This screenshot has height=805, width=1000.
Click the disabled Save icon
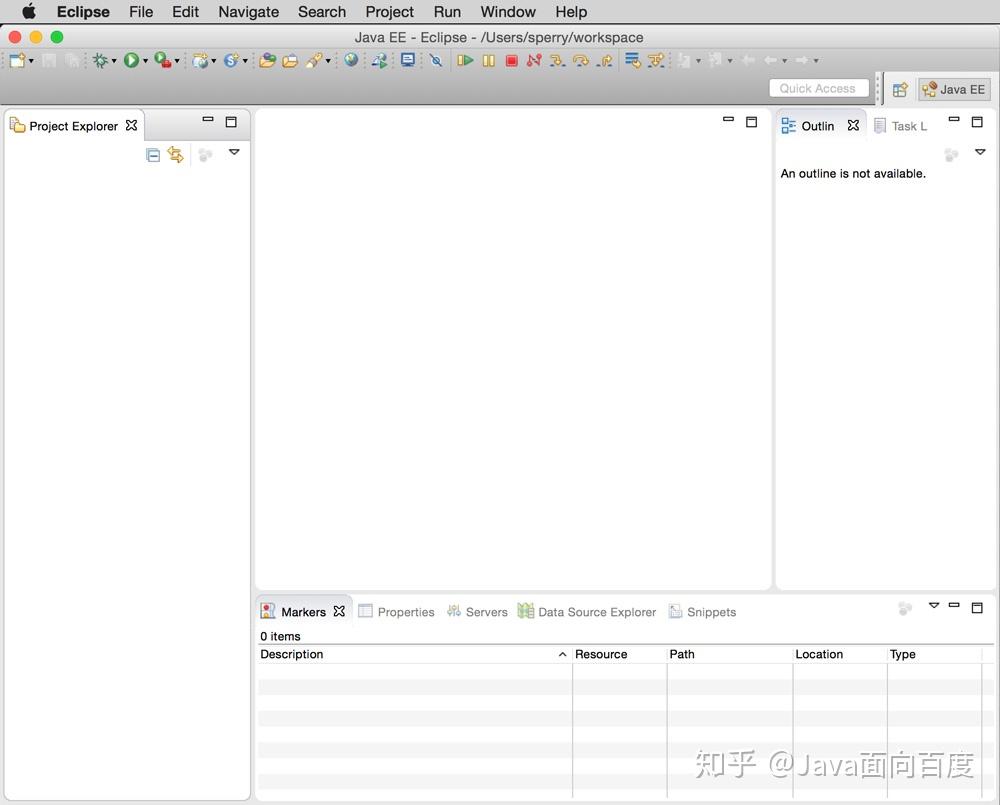click(49, 61)
